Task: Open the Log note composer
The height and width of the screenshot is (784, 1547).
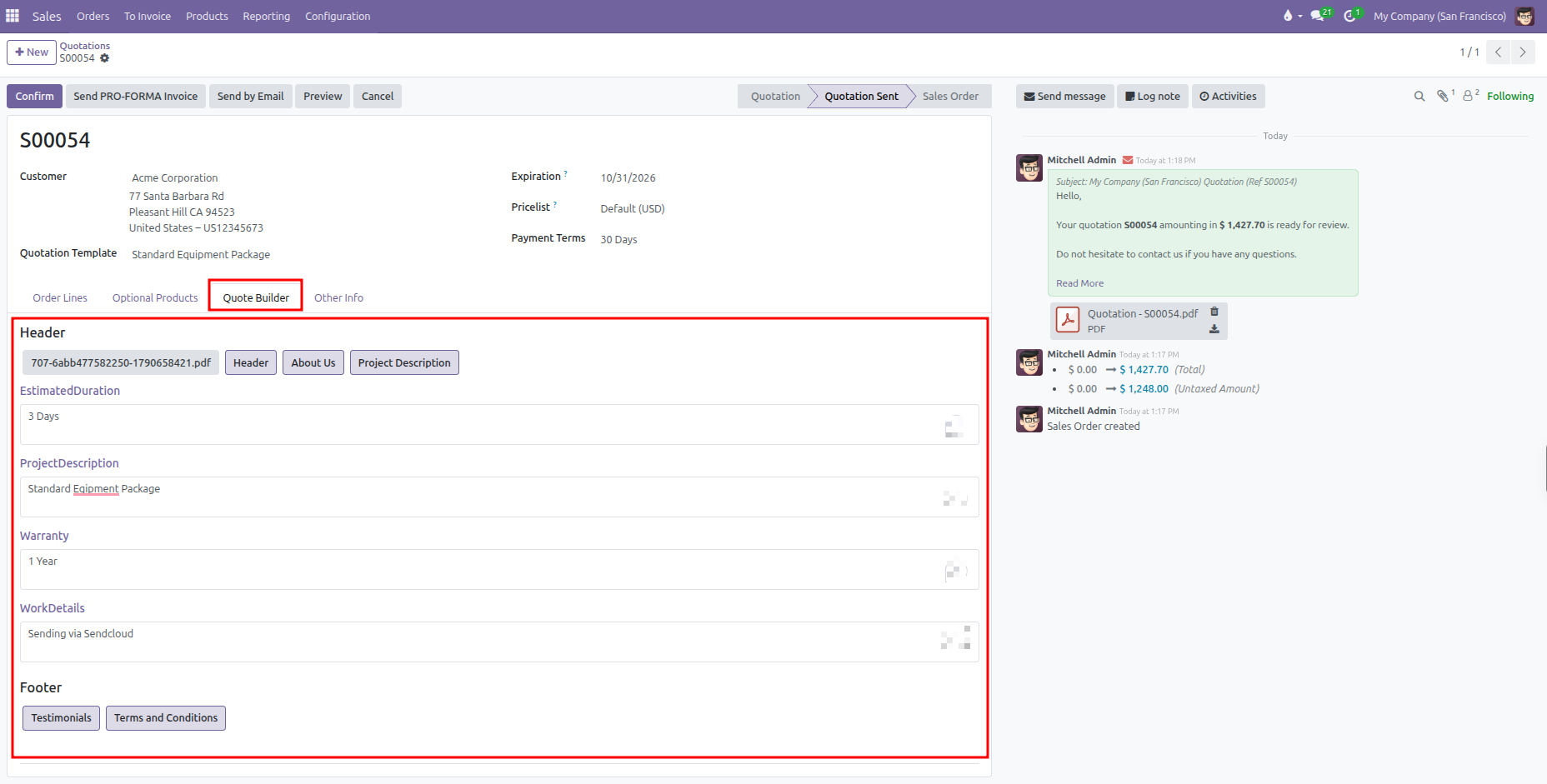Action: (1153, 97)
